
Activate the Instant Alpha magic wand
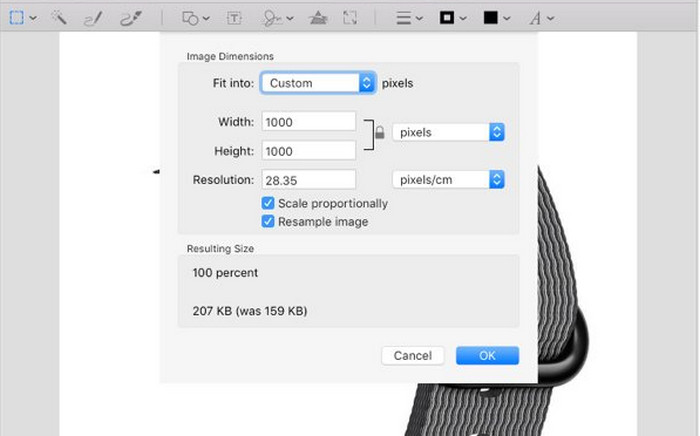[x=58, y=18]
